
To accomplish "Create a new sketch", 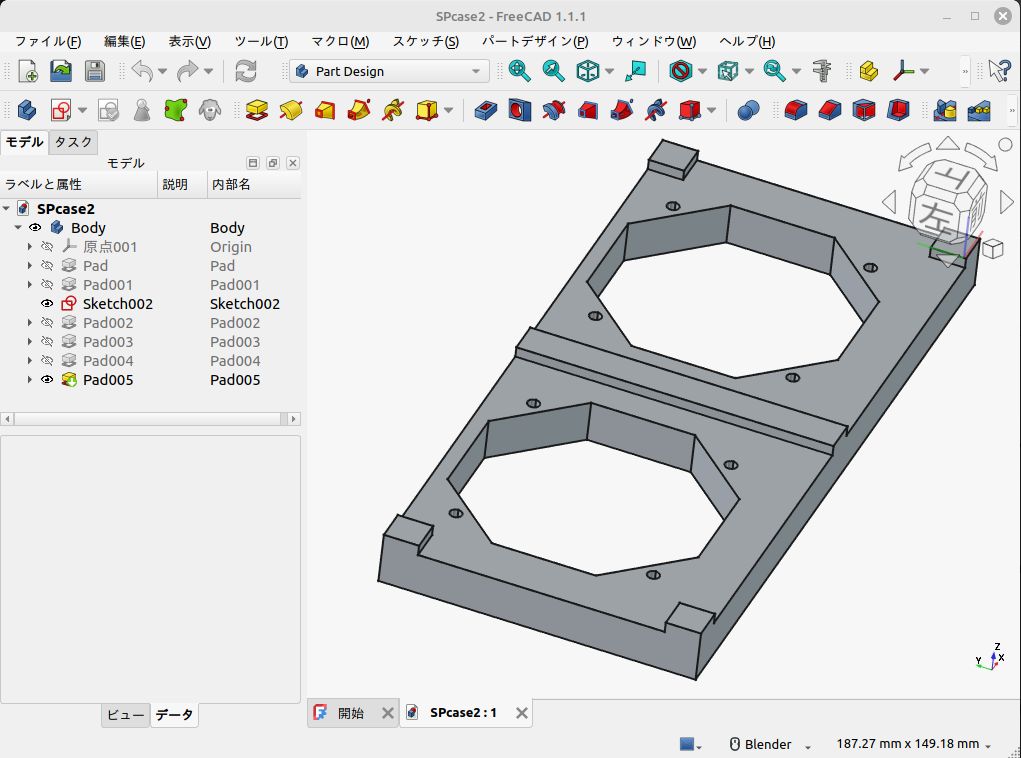I will [61, 110].
